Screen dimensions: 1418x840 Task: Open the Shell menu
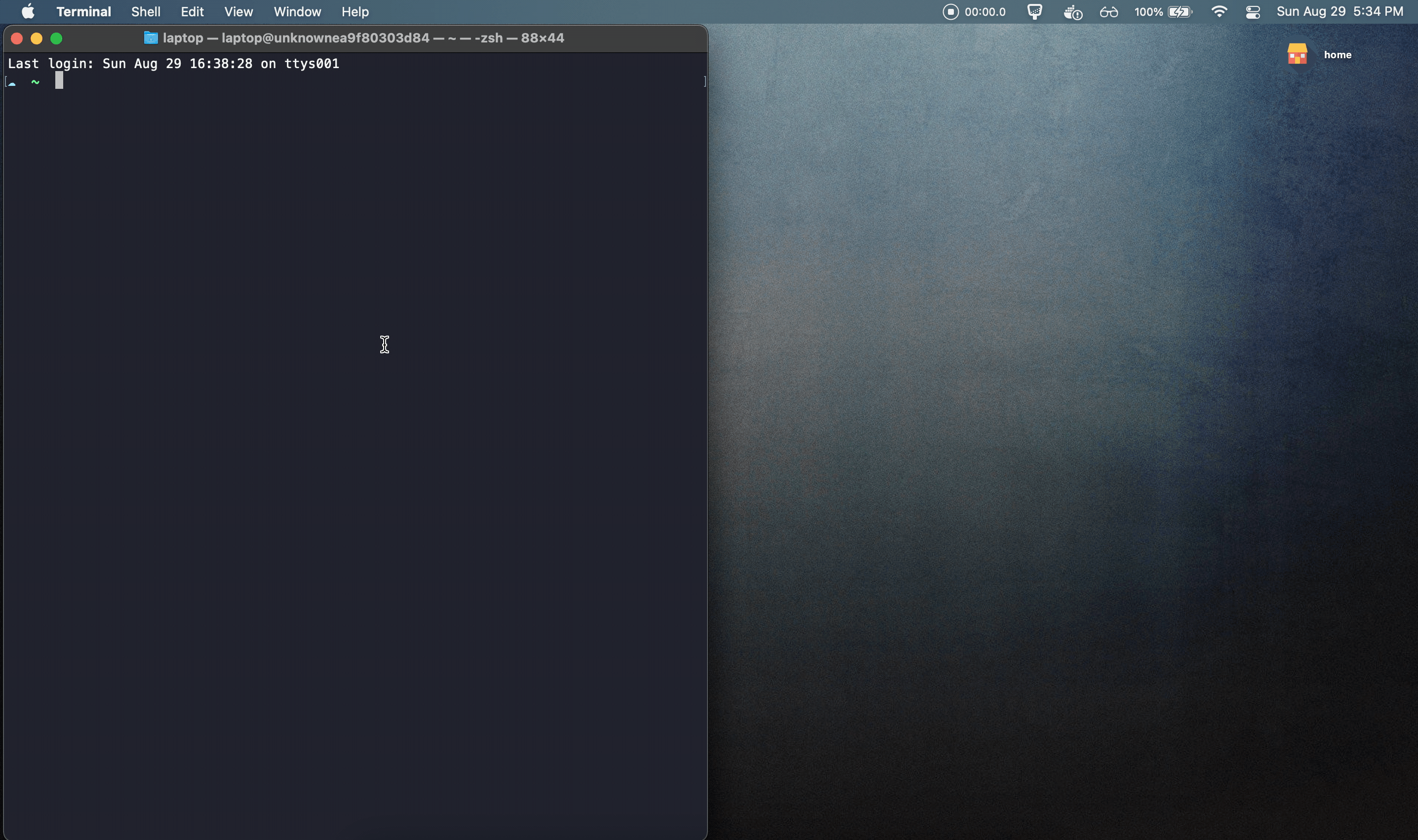coord(146,11)
